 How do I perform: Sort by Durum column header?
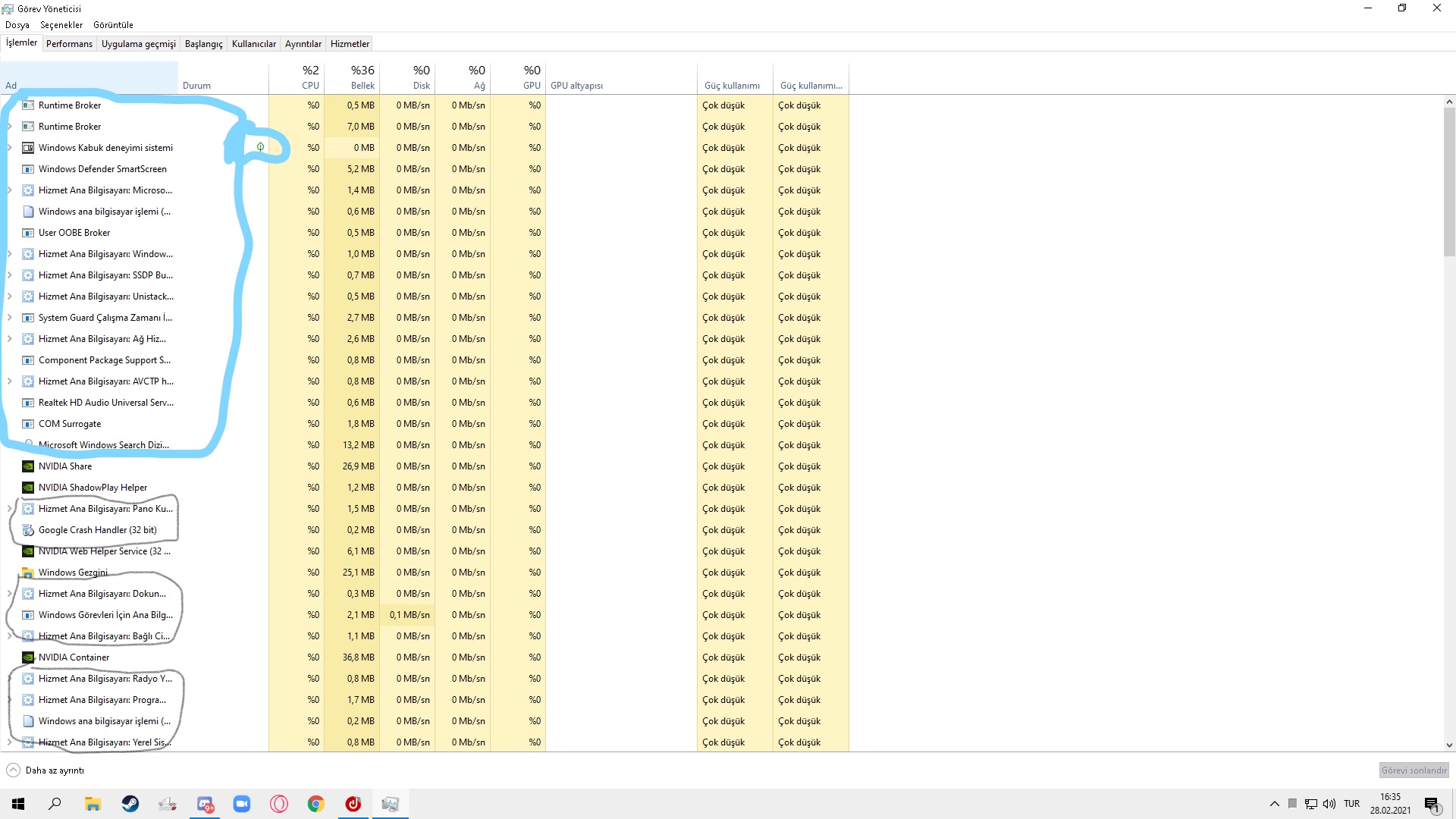(224, 77)
